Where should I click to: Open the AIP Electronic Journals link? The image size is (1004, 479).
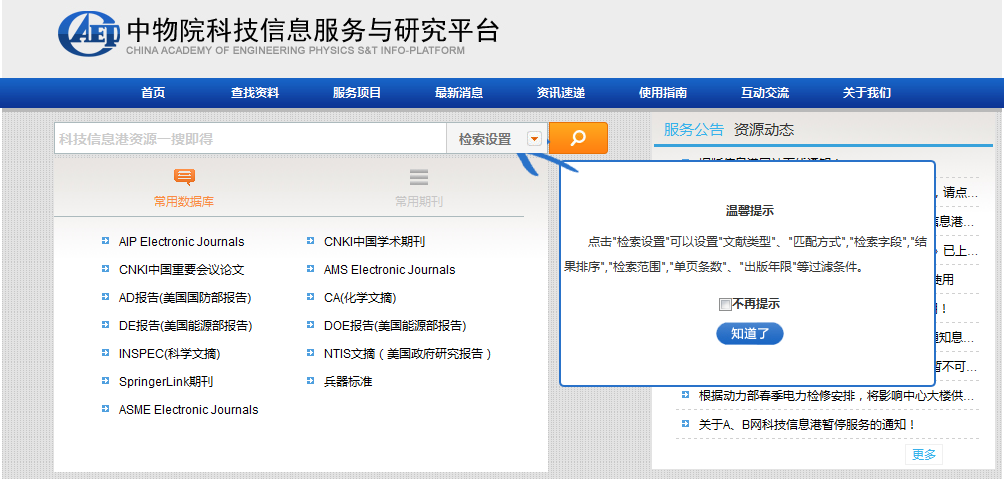tap(181, 242)
